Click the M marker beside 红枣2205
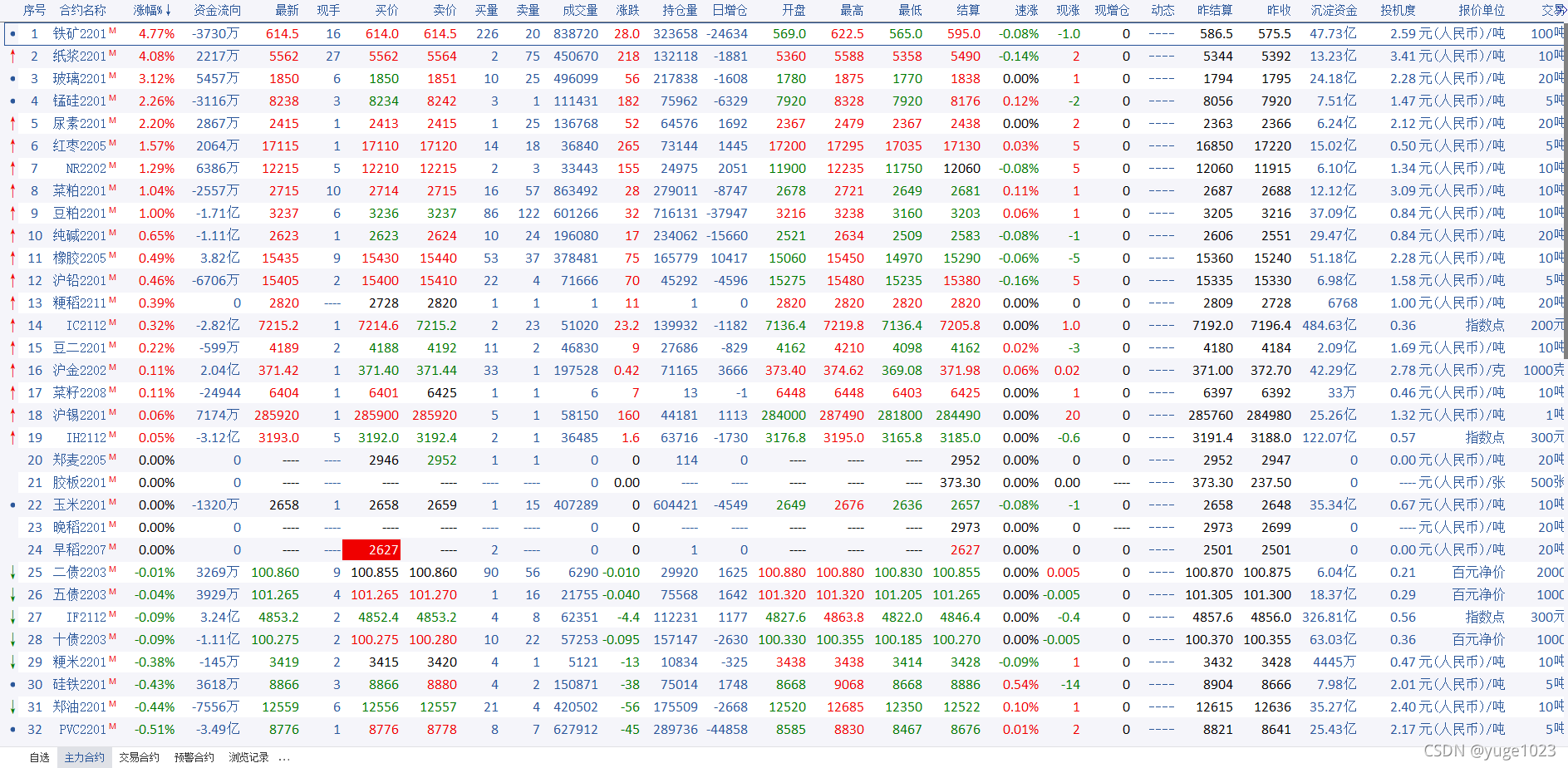 coord(112,143)
